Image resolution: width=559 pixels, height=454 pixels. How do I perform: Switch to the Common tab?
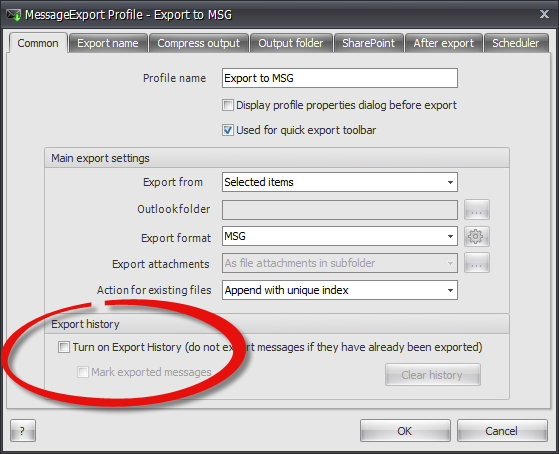click(38, 43)
